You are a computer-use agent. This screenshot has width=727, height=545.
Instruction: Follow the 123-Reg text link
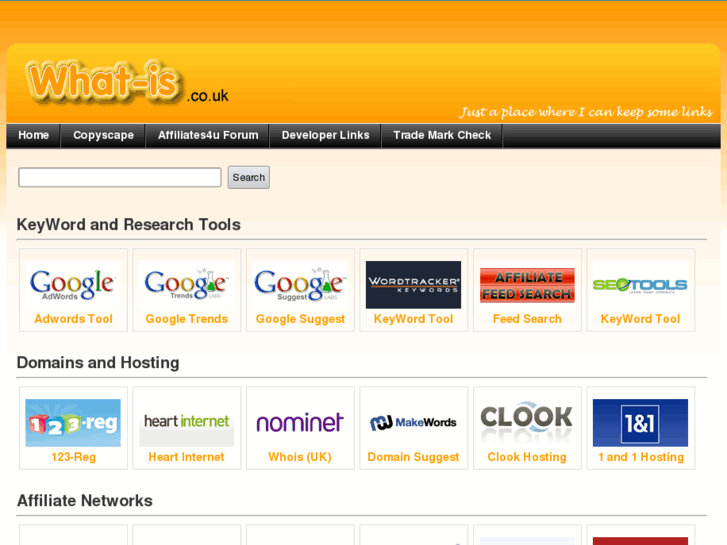point(73,457)
